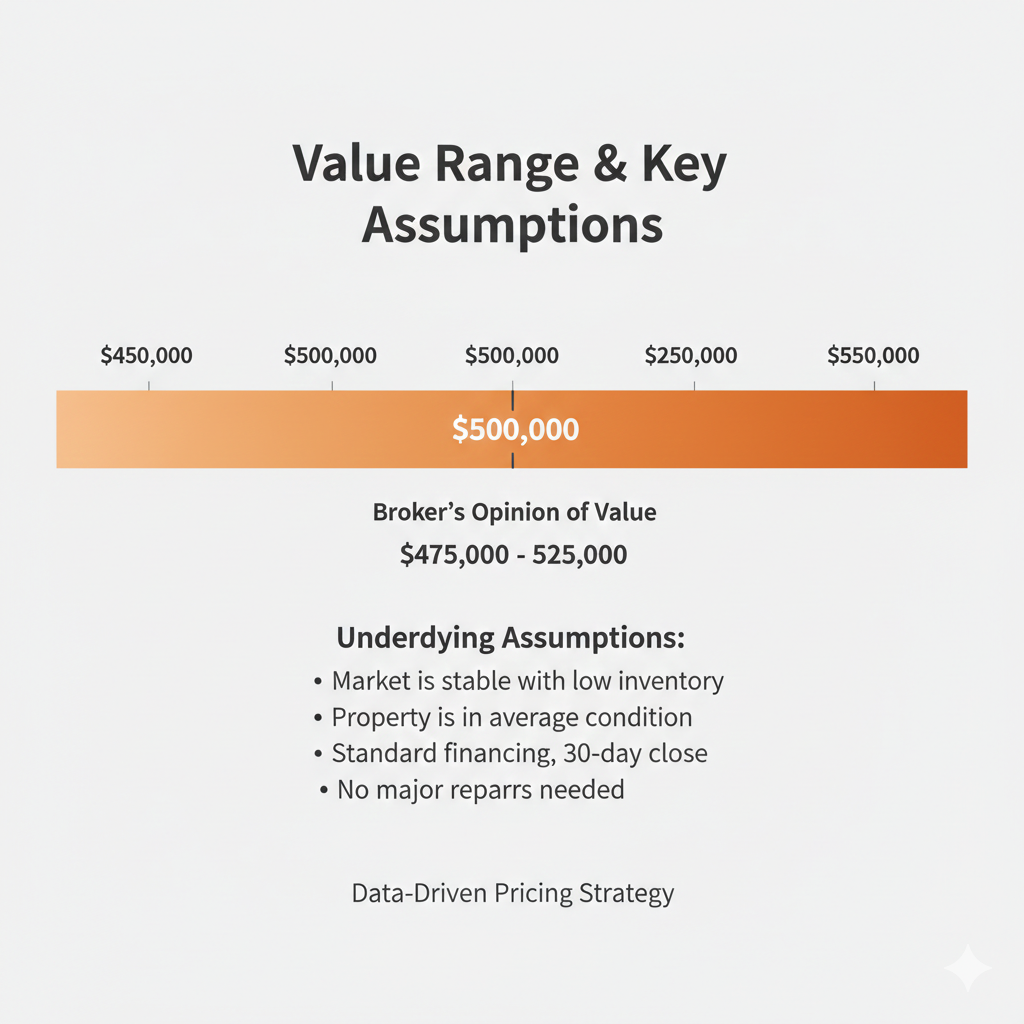The width and height of the screenshot is (1024, 1024).
Task: Click the Value Range & Key Assumptions title
Action: pyautogui.click(x=511, y=194)
